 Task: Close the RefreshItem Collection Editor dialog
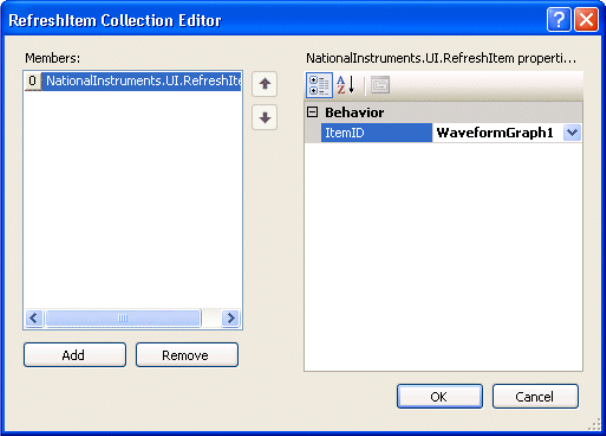pyautogui.click(x=586, y=19)
